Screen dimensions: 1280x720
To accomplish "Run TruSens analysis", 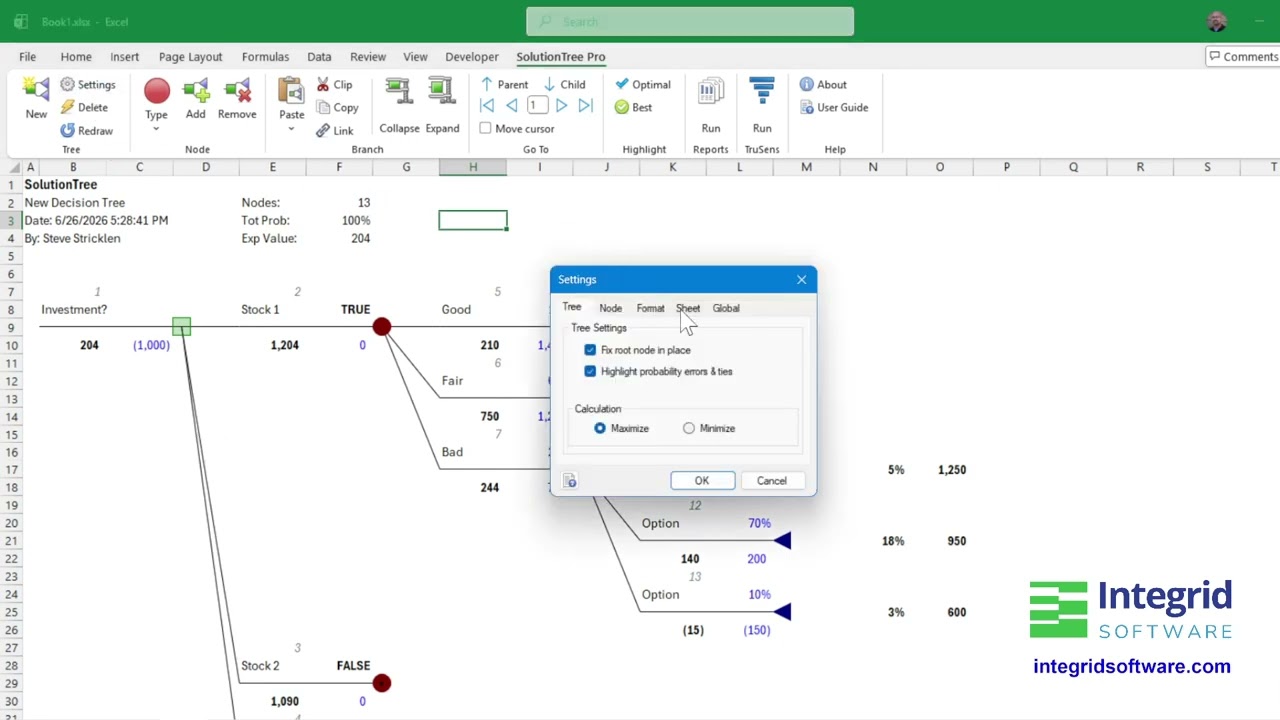I will (x=762, y=106).
